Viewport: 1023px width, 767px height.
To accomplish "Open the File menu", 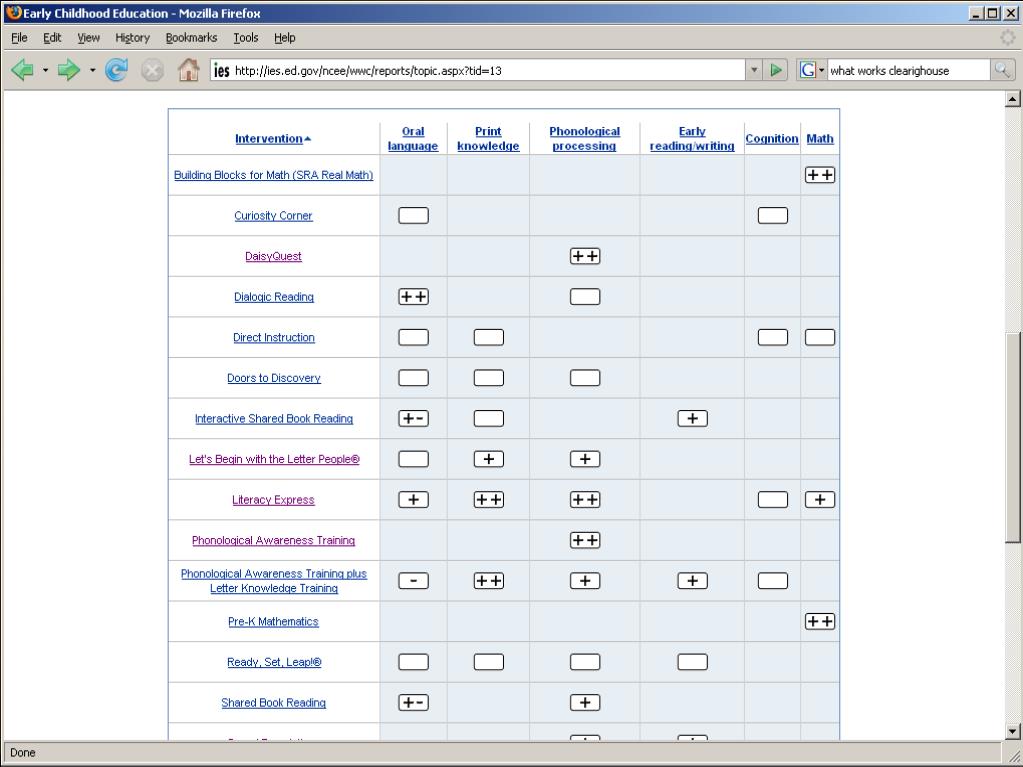I will tap(19, 38).
